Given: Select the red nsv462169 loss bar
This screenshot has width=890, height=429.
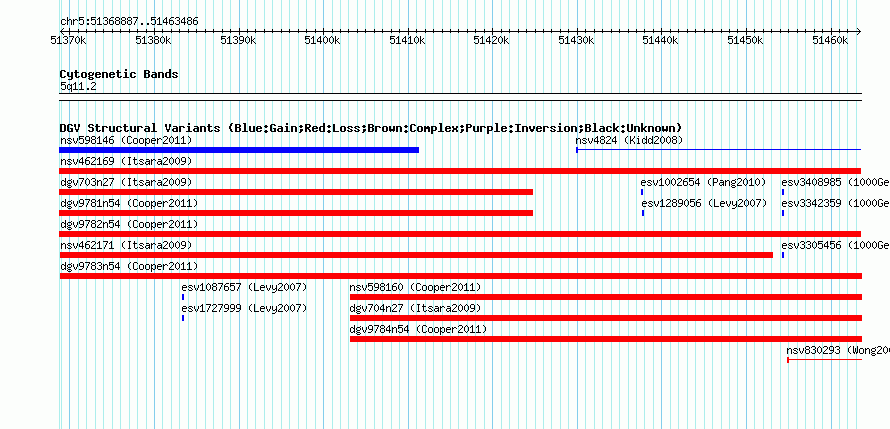Looking at the screenshot, I should (460, 171).
